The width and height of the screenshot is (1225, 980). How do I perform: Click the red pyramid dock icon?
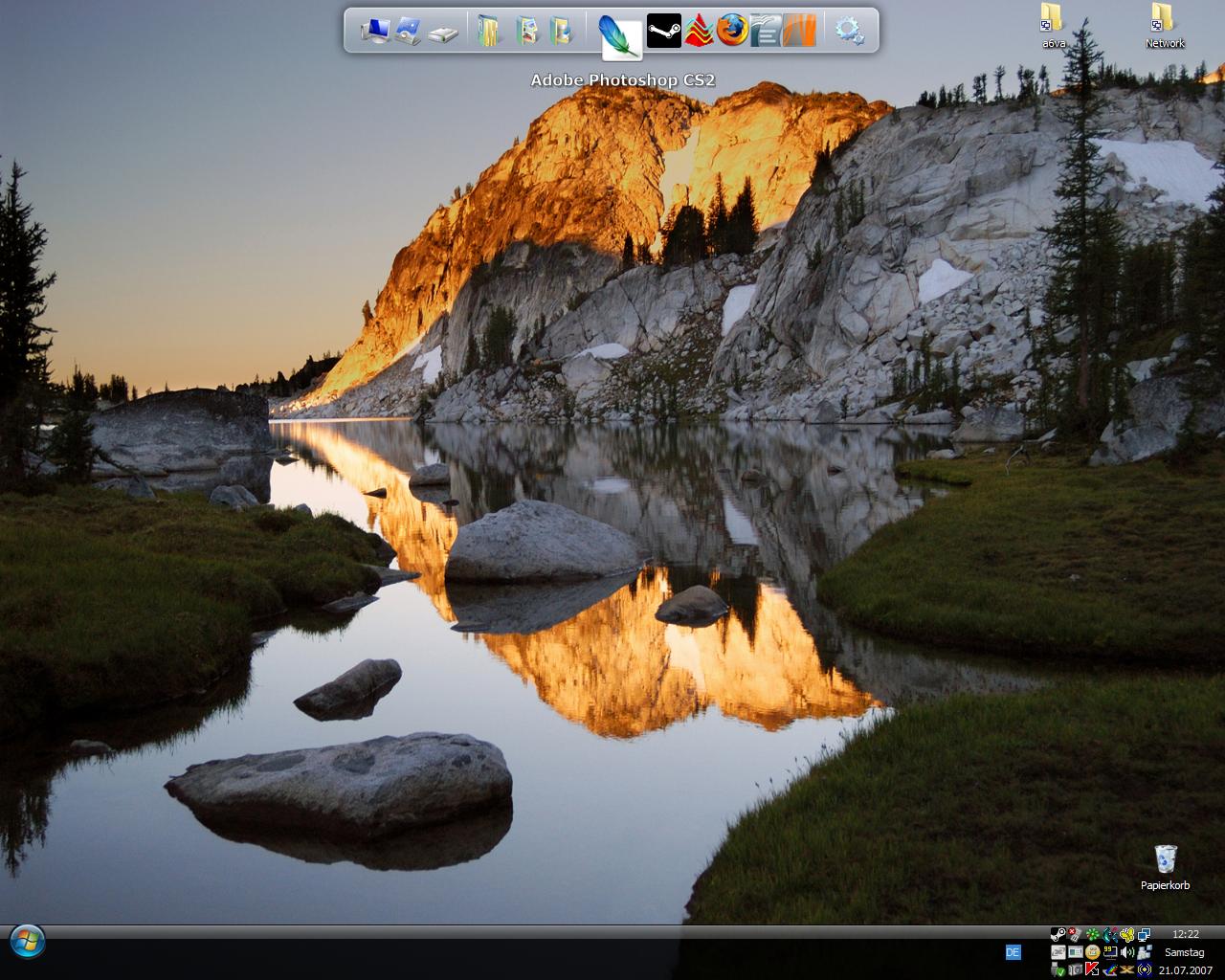699,31
